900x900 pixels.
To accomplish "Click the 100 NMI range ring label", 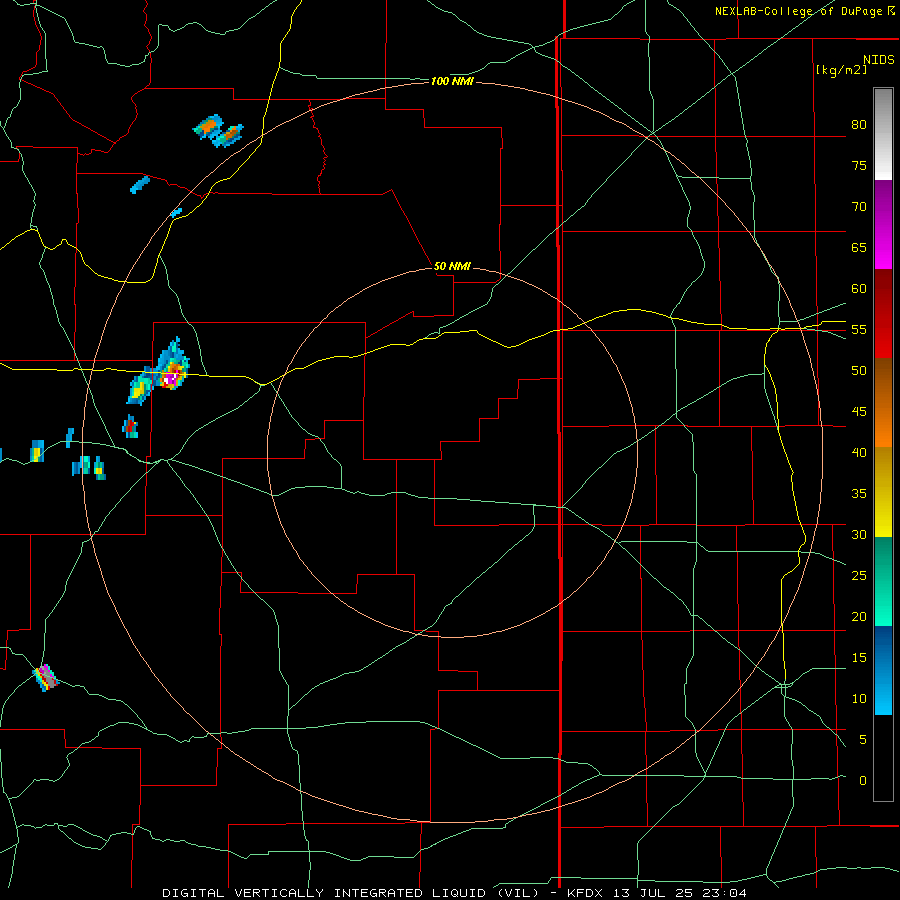I will (x=452, y=82).
